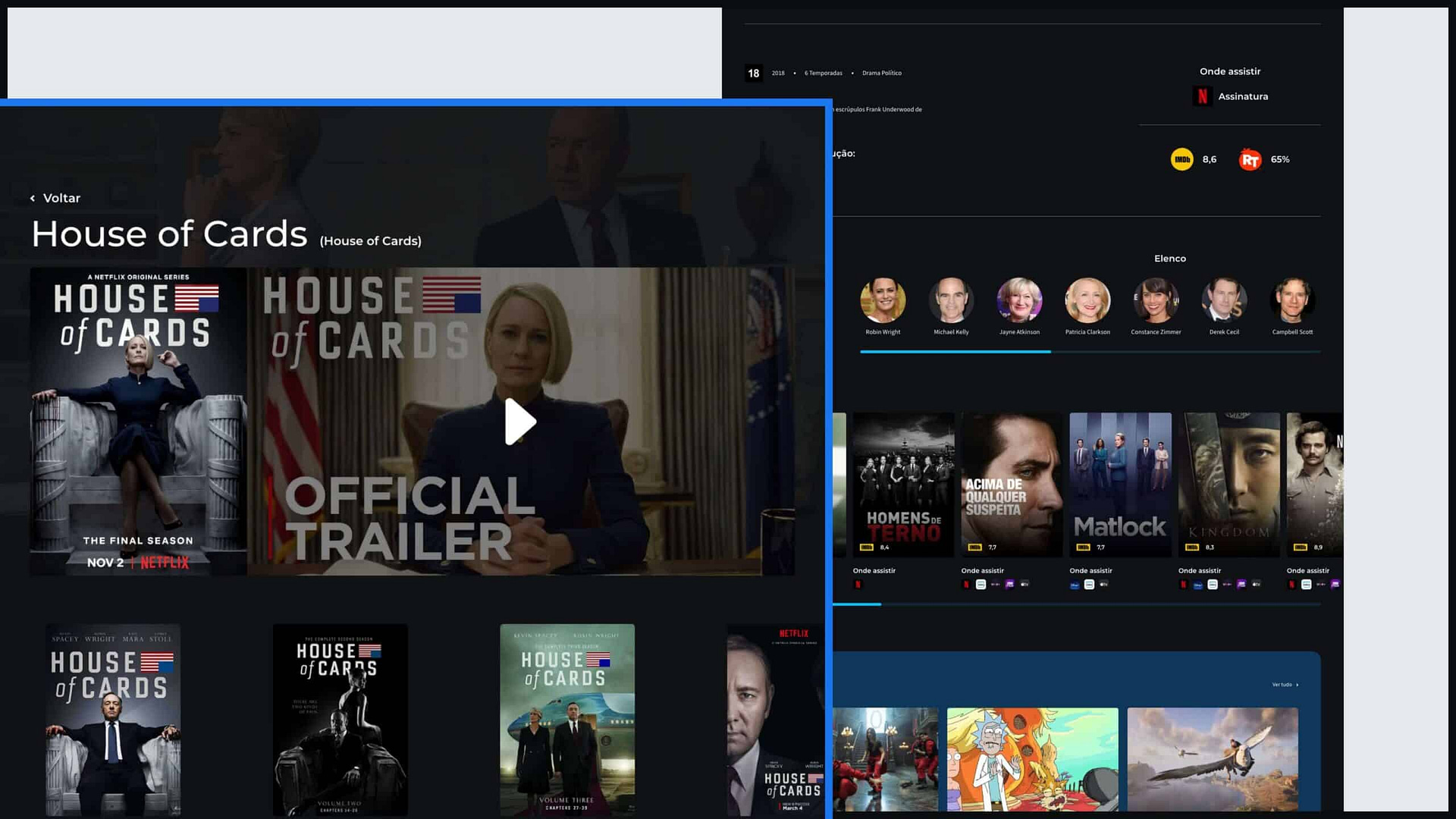Image resolution: width=1456 pixels, height=819 pixels.
Task: Click the cast list horizontal scrollbar
Action: 1090,352
